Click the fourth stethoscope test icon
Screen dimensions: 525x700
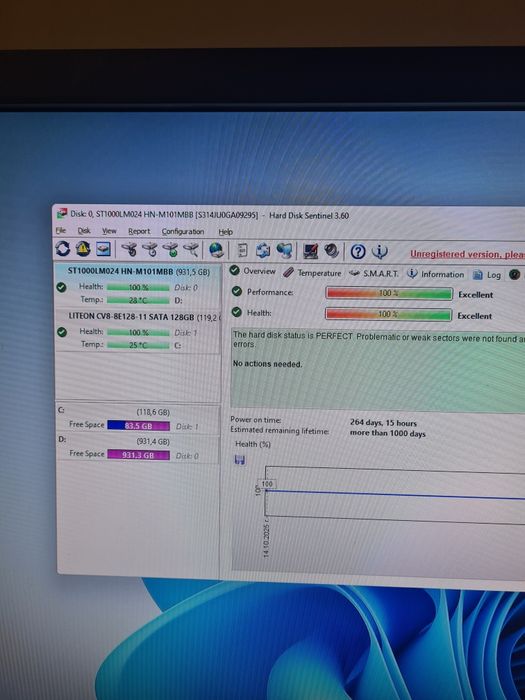click(x=191, y=250)
